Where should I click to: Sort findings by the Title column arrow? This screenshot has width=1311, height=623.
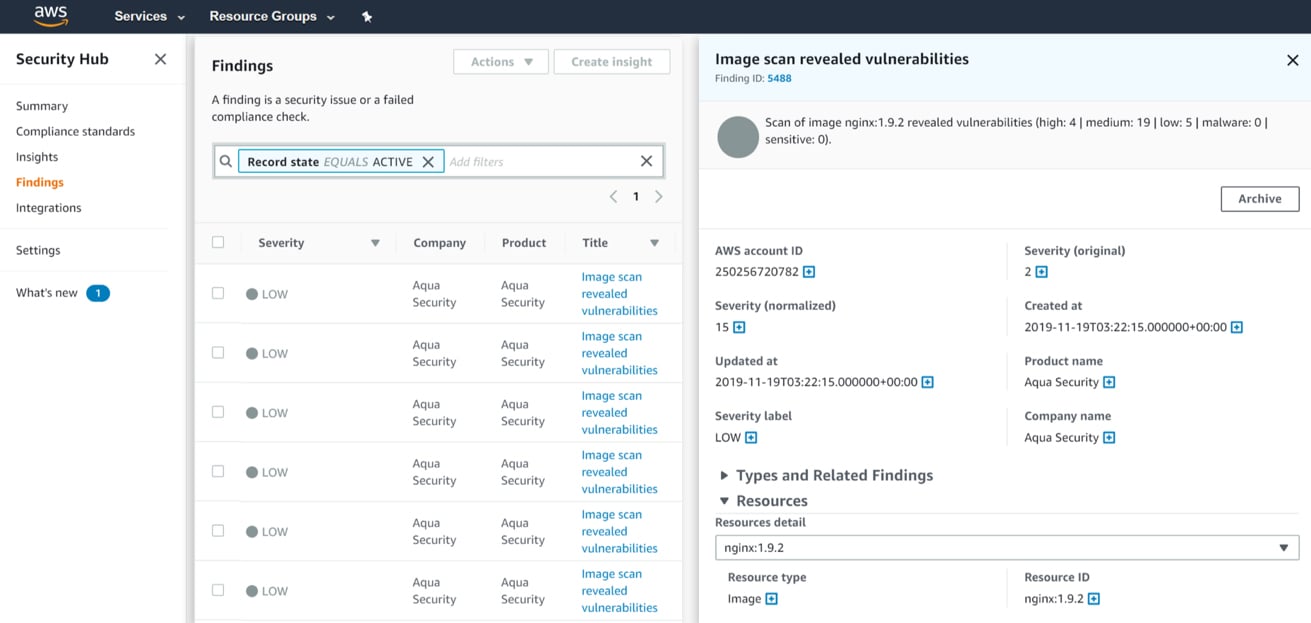654,243
